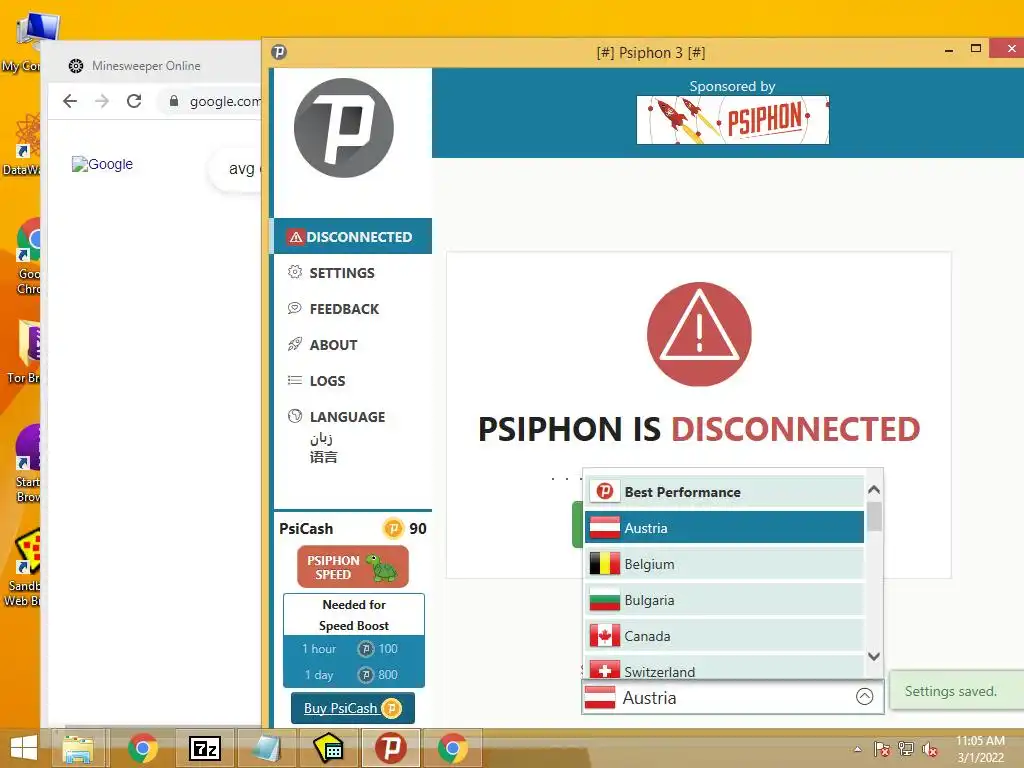Click the large Psiphon P logo
Viewport: 1024px width, 768px height.
tap(344, 128)
